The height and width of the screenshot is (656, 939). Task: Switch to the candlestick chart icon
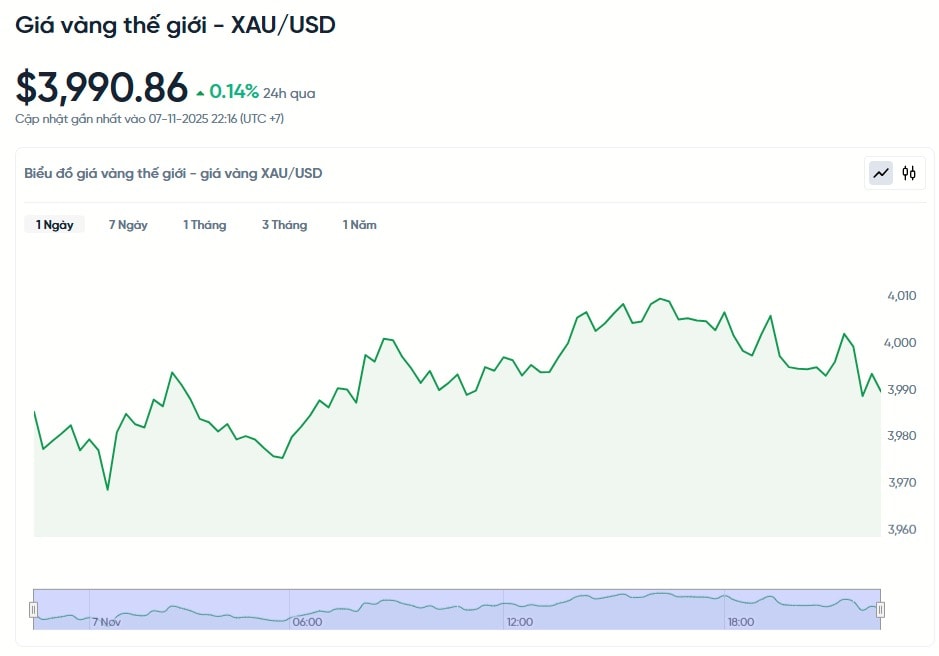[x=909, y=173]
